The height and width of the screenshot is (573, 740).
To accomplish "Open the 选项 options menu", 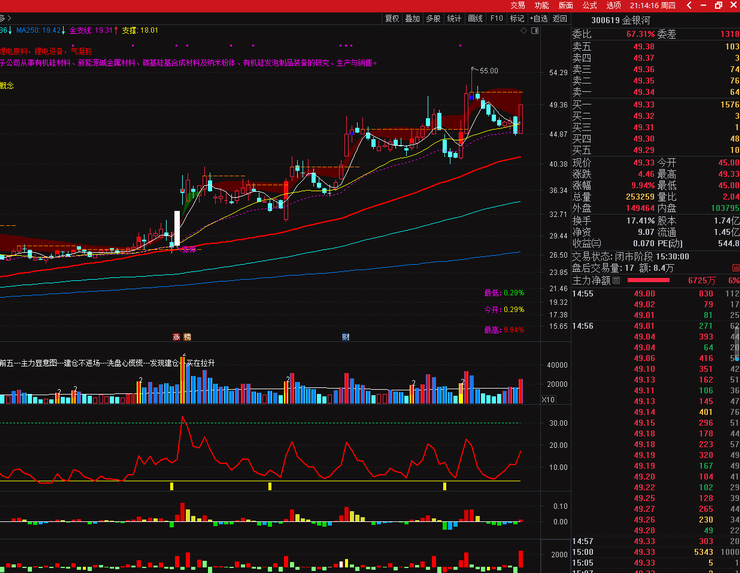I will pyautogui.click(x=614, y=5).
